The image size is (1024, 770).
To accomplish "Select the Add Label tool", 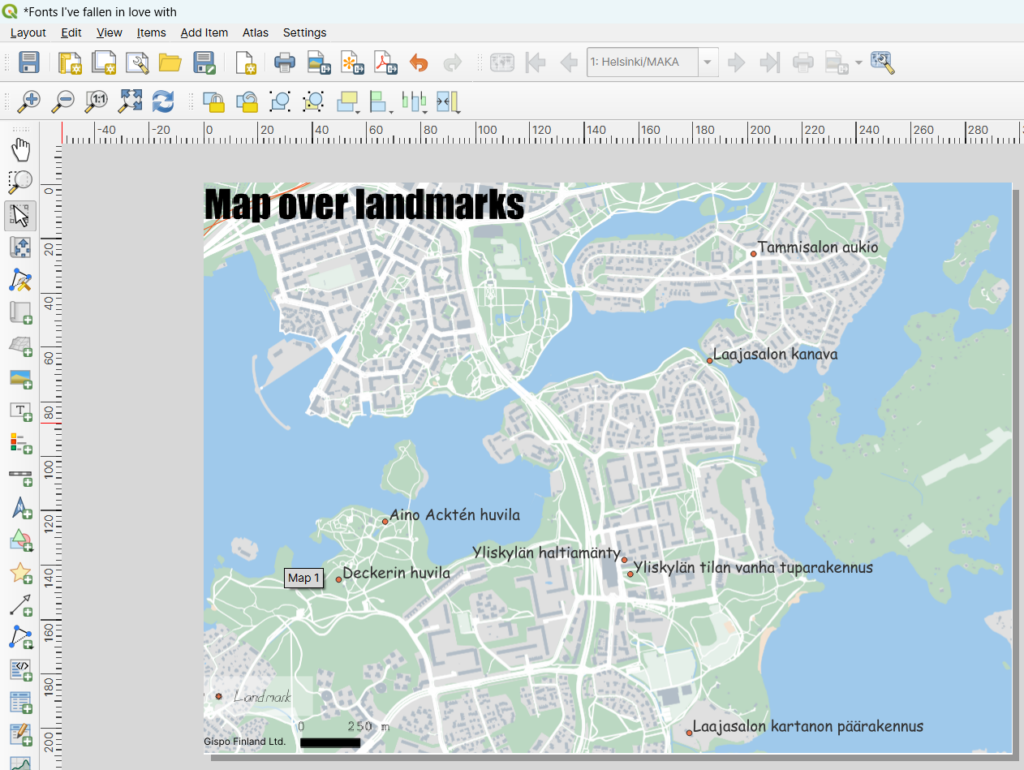I will [x=20, y=410].
